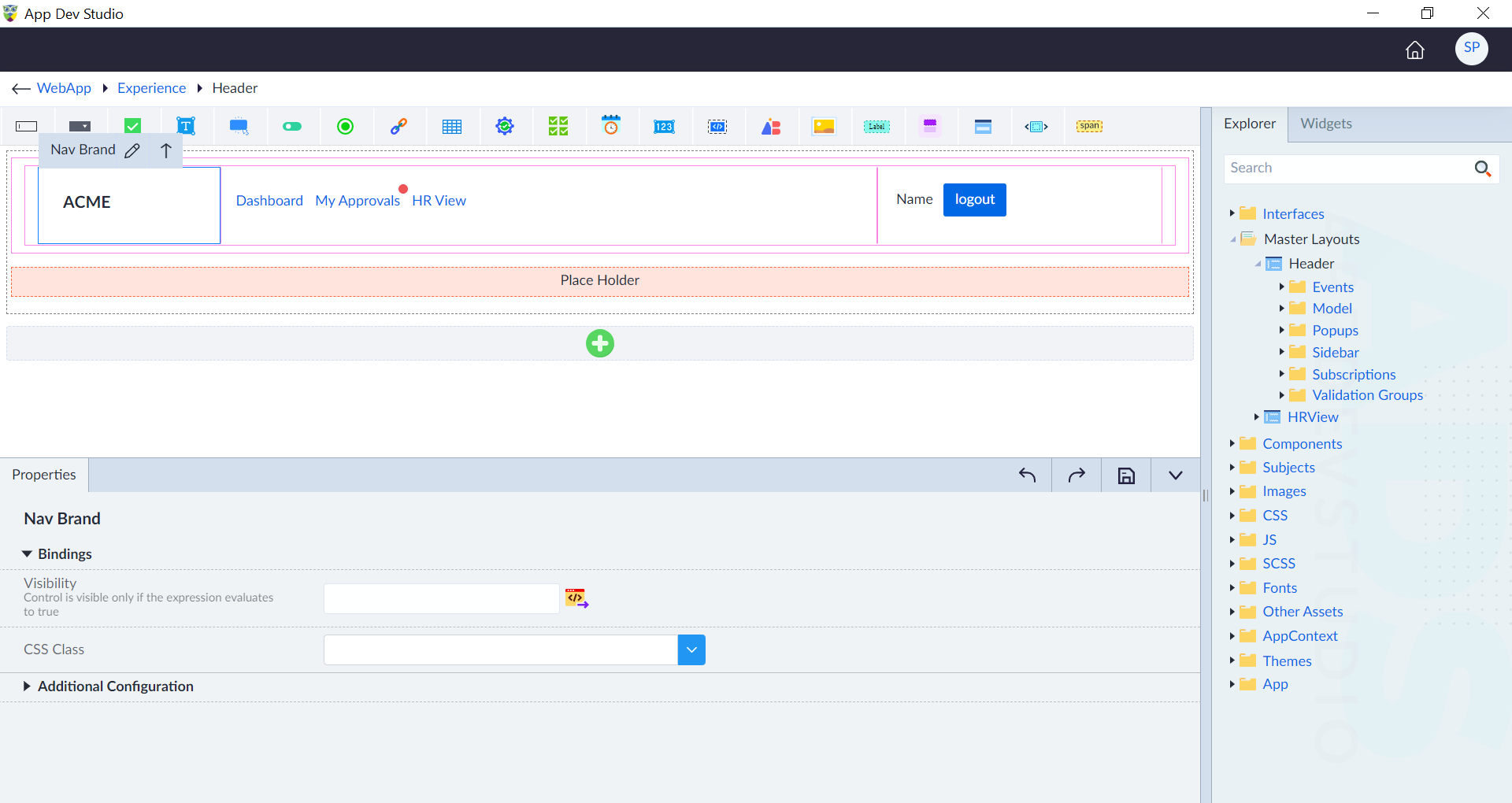Select the shapes widget icon
This screenshot has width=1512, height=803.
[x=771, y=126]
